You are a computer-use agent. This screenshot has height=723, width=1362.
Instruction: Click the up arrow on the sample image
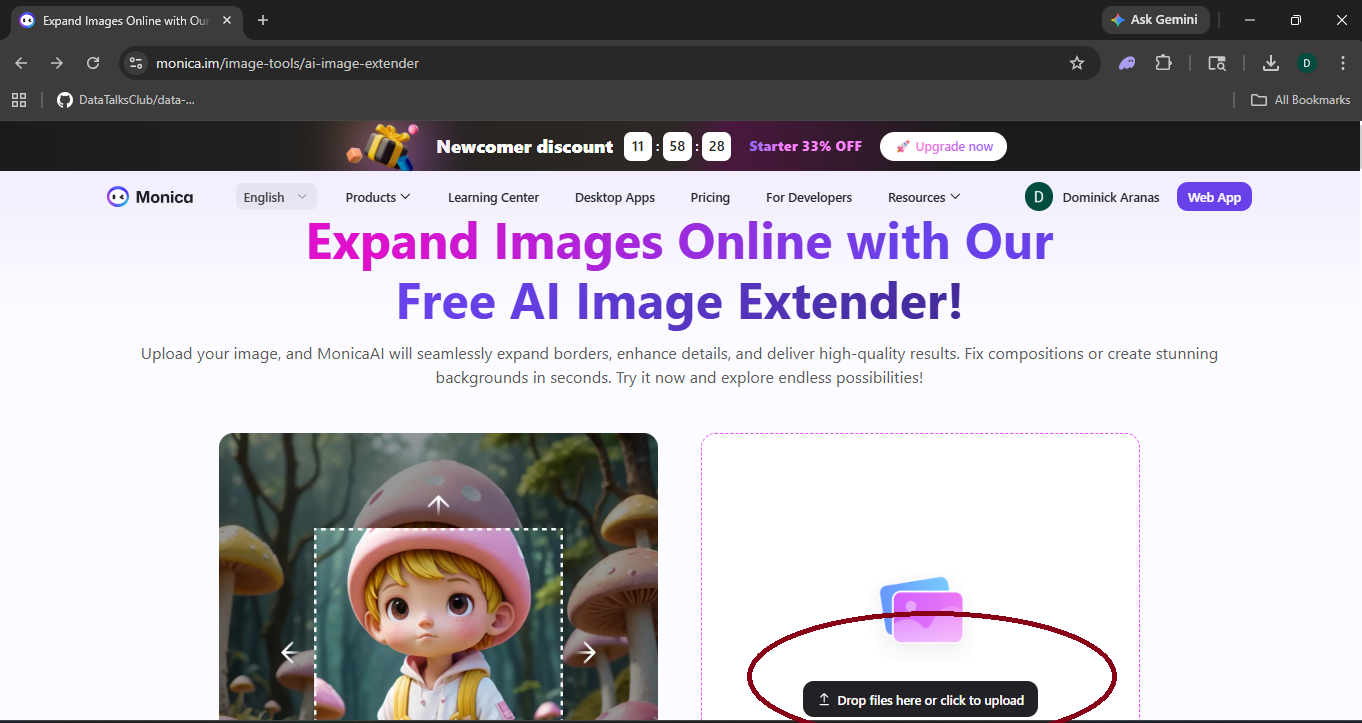point(438,503)
